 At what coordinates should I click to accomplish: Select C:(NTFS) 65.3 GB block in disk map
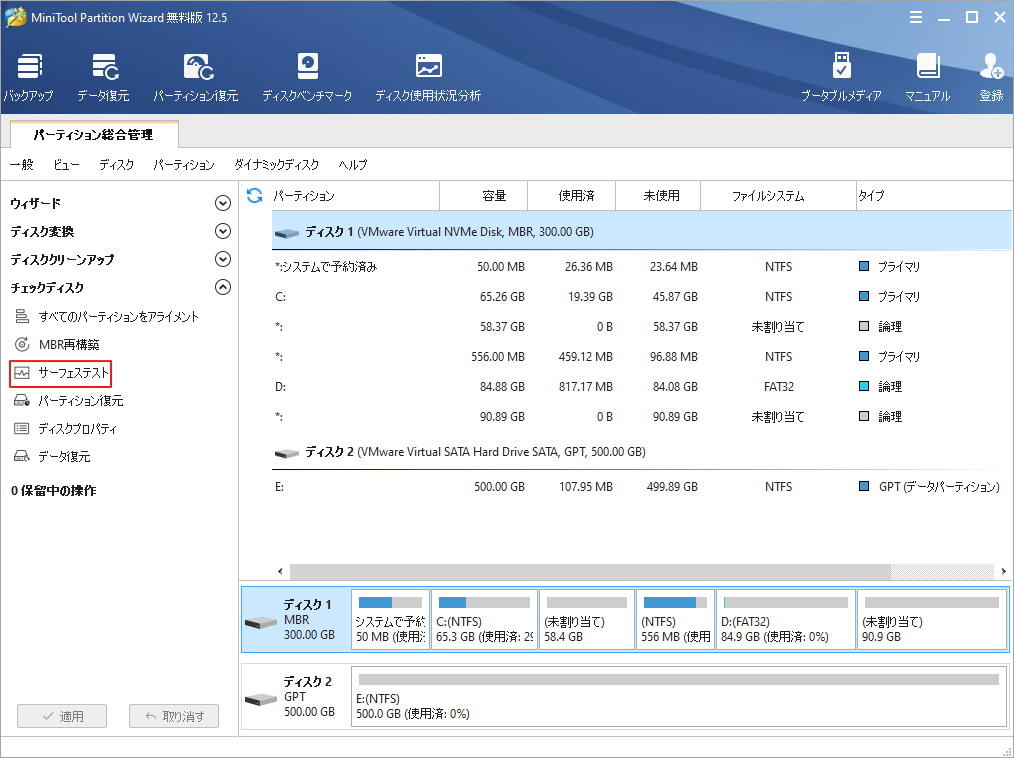(484, 620)
